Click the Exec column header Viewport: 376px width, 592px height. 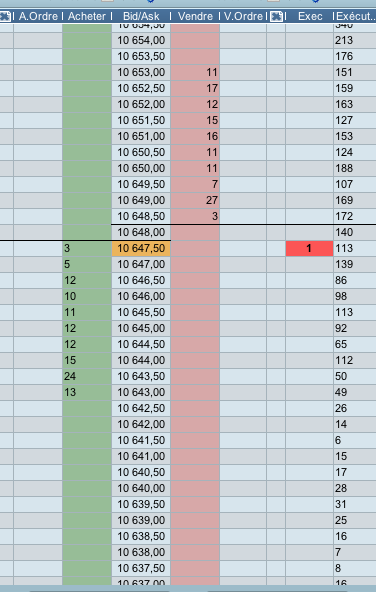click(310, 16)
